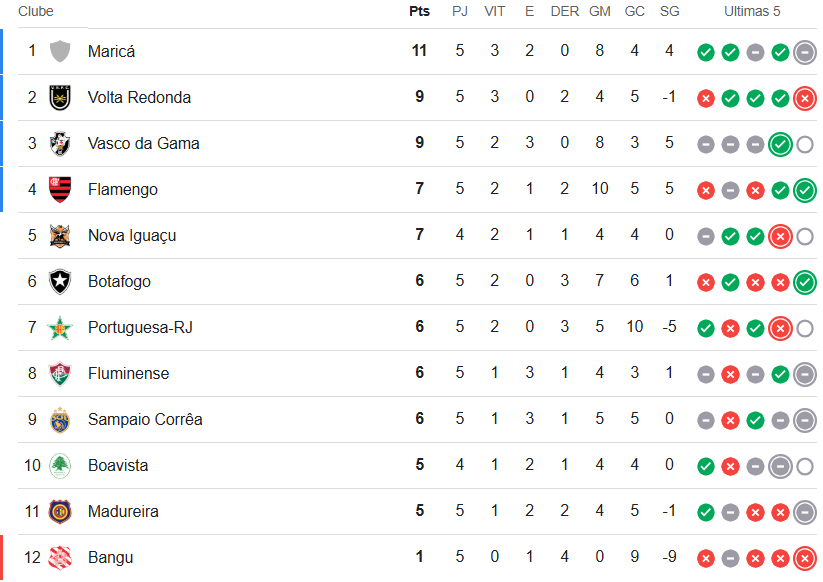Click the Vasco da Gama crest icon
This screenshot has width=823, height=582.
[x=60, y=143]
